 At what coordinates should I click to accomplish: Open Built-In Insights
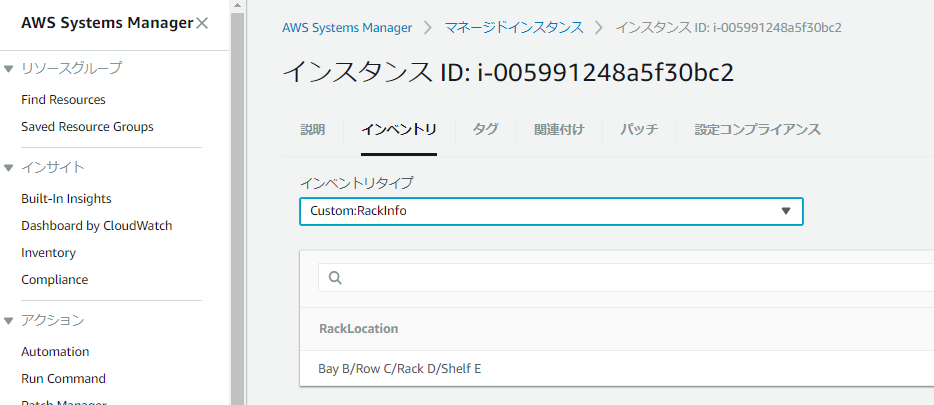66,198
